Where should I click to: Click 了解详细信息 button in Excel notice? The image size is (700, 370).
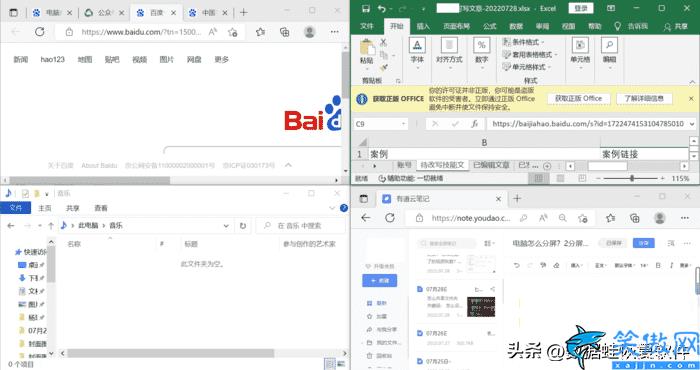(644, 98)
